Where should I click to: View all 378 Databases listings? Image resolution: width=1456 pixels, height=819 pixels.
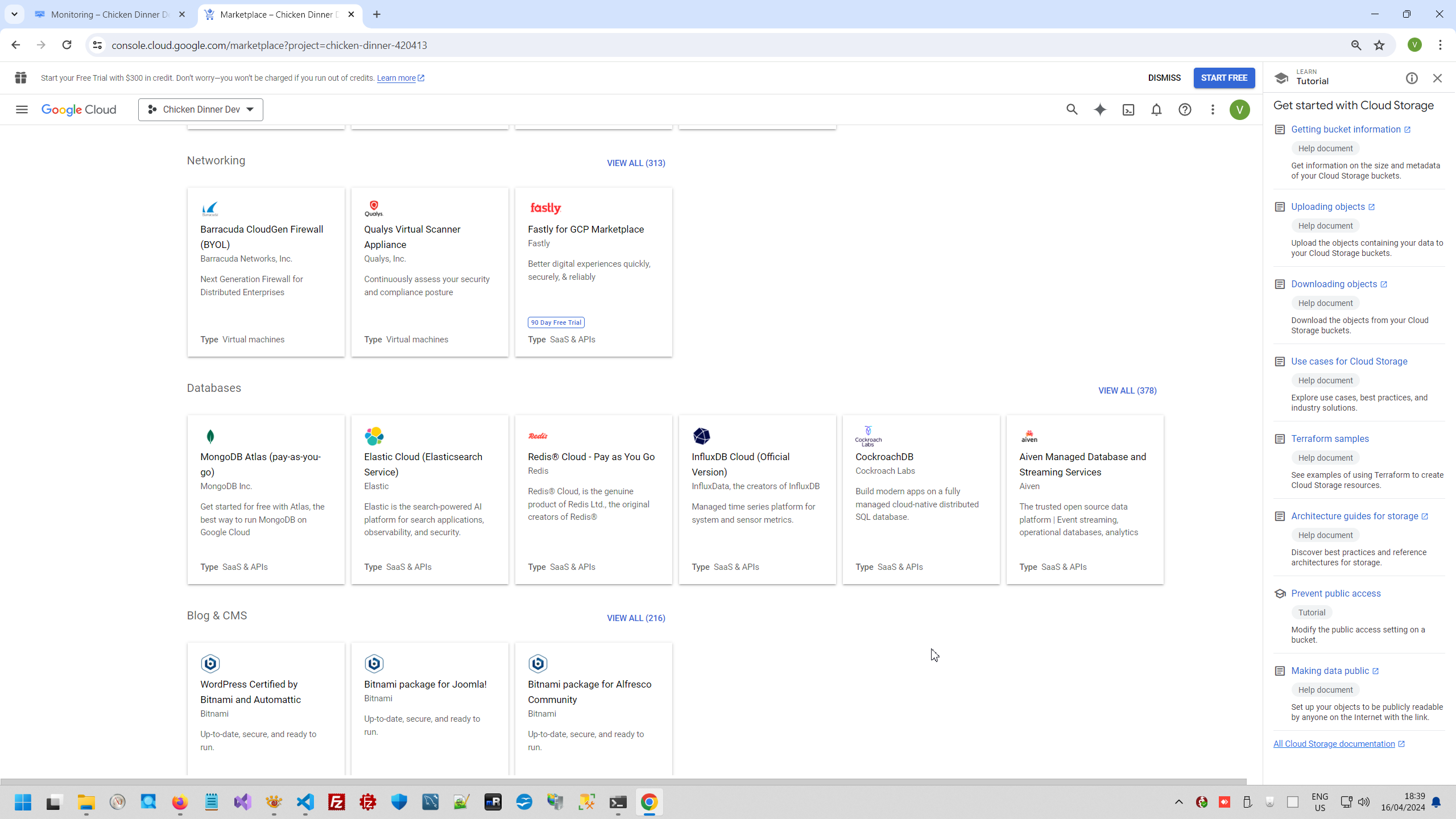click(1127, 391)
